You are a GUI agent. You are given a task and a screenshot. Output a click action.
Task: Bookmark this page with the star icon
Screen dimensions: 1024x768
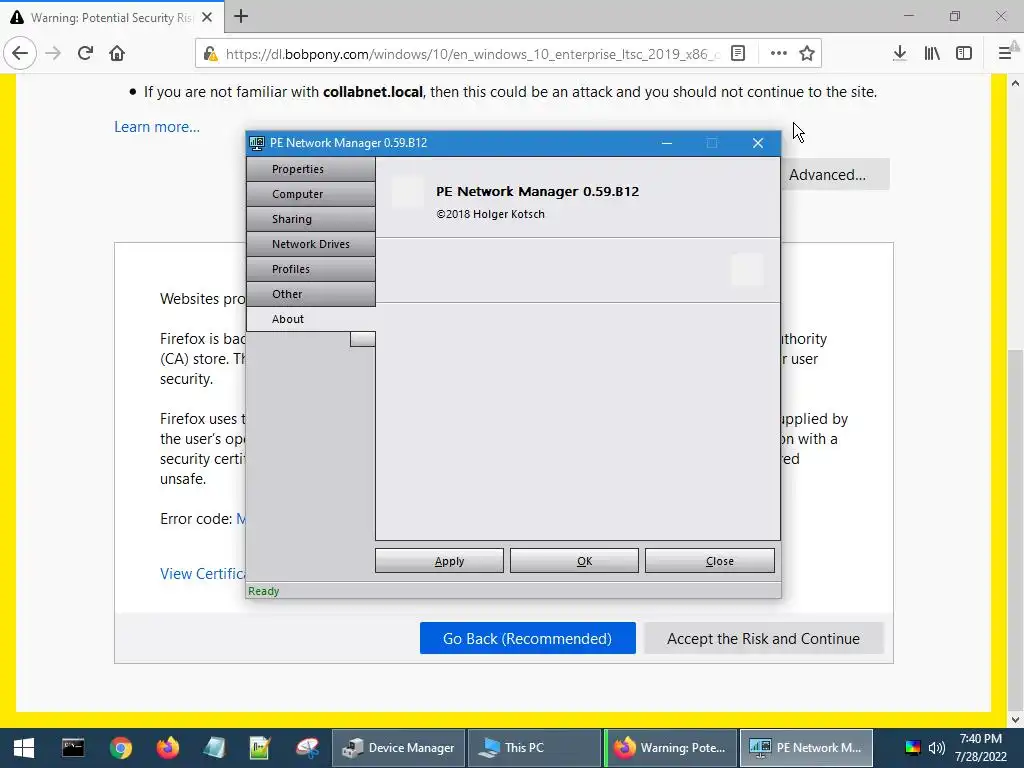click(x=807, y=54)
